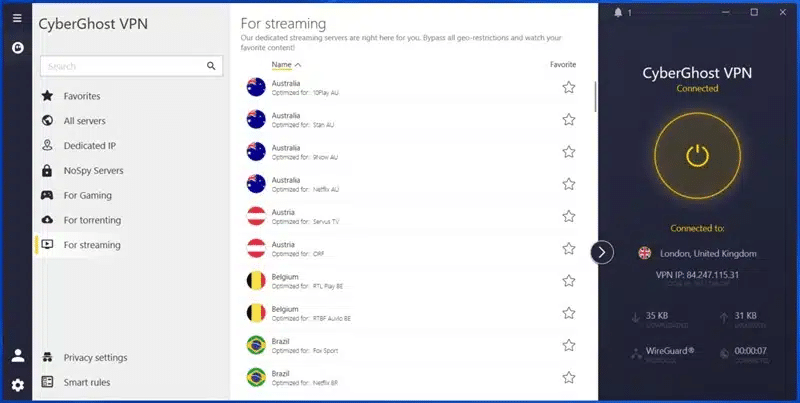Click the search magnifier icon
Screen dimensions: 800x403
(211, 66)
